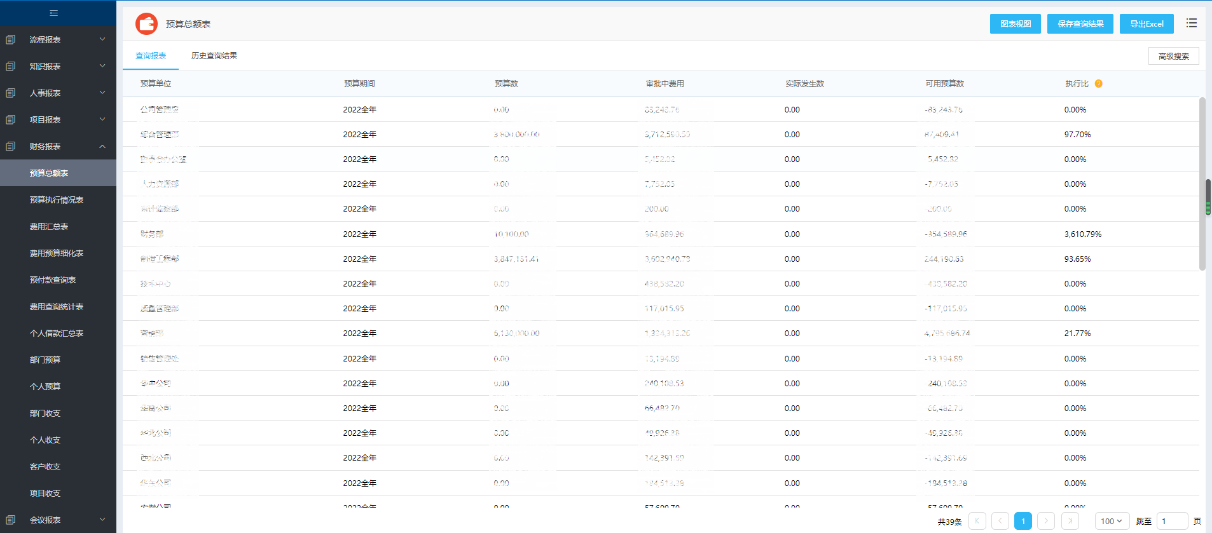Image resolution: width=1212 pixels, height=533 pixels.
Task: Open the list options icon beside 导出Excel
Action: pos(1192,23)
